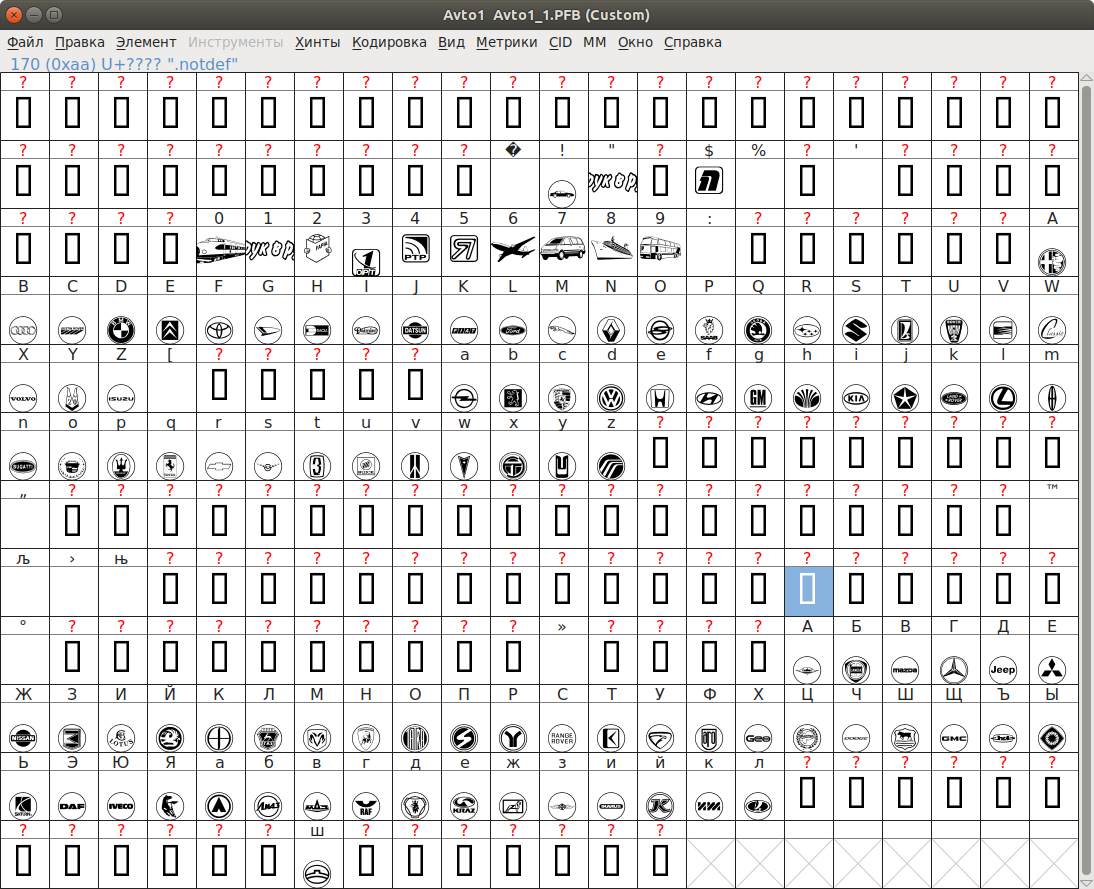The image size is (1094, 889).
Task: Select the Audi rings glyph under B
Action: point(23,329)
